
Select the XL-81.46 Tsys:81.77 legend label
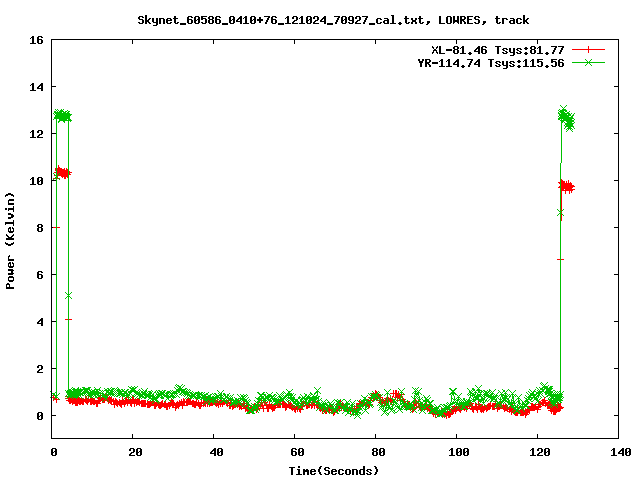pos(498,50)
